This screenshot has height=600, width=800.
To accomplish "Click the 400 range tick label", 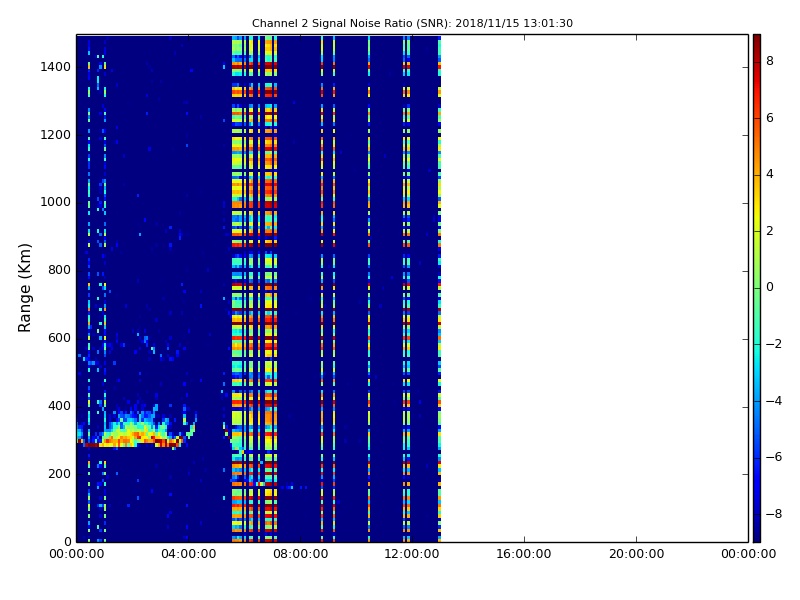I will pyautogui.click(x=59, y=406).
